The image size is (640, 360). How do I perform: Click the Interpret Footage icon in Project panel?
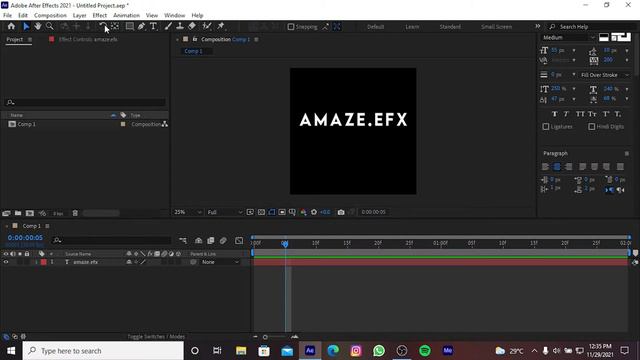[x=6, y=213]
